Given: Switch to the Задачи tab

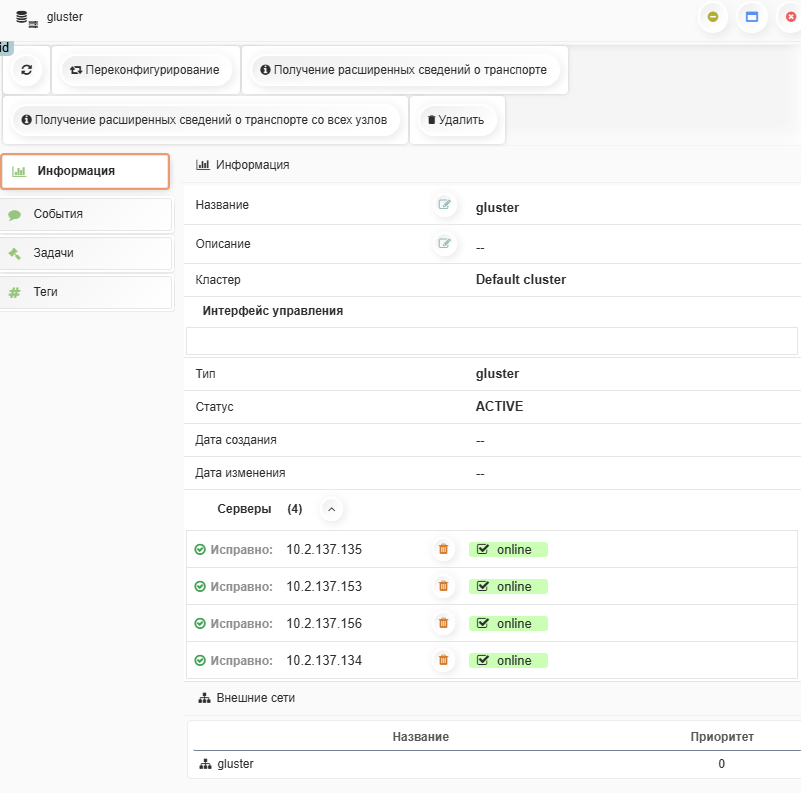Looking at the screenshot, I should coord(86,253).
